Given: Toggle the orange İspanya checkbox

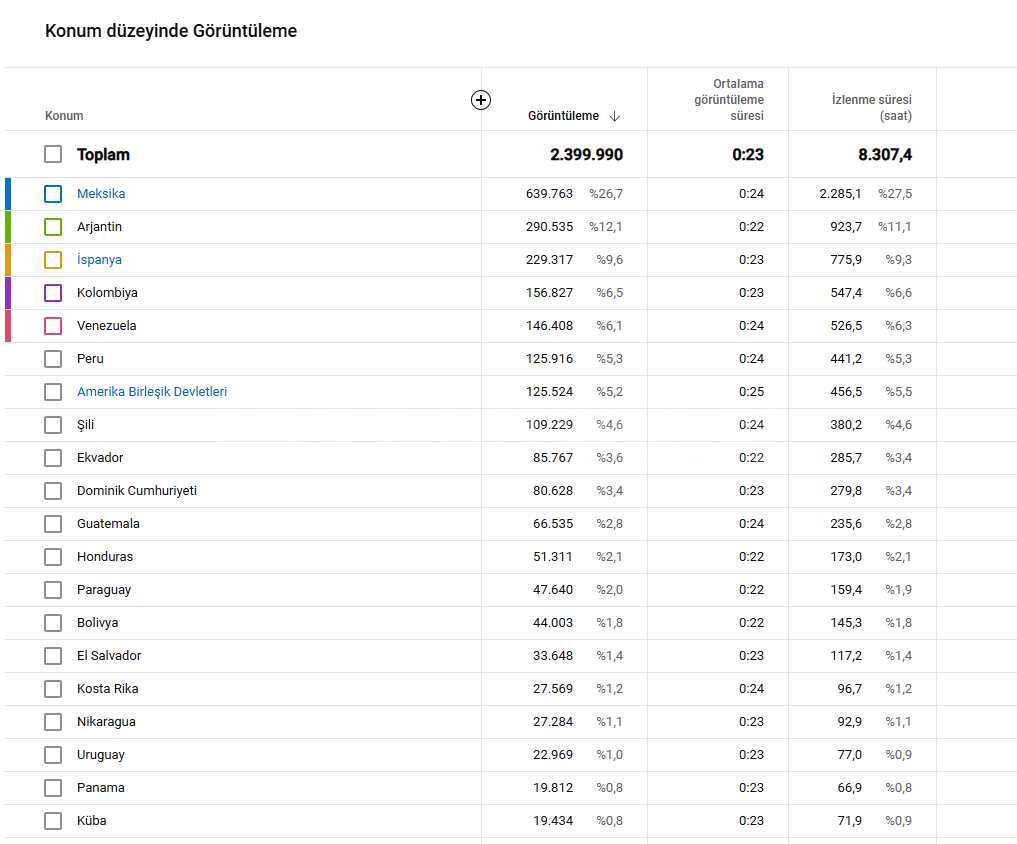Looking at the screenshot, I should click(x=53, y=260).
